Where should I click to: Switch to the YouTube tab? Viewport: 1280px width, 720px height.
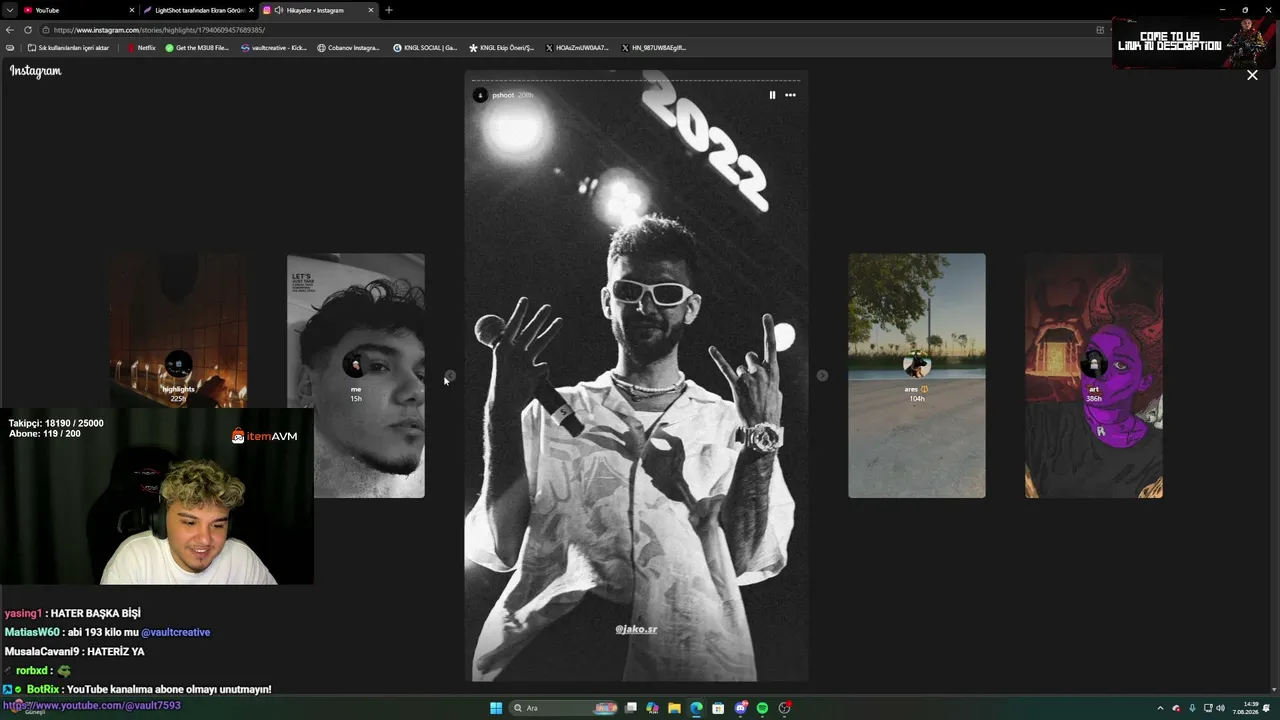[78, 10]
